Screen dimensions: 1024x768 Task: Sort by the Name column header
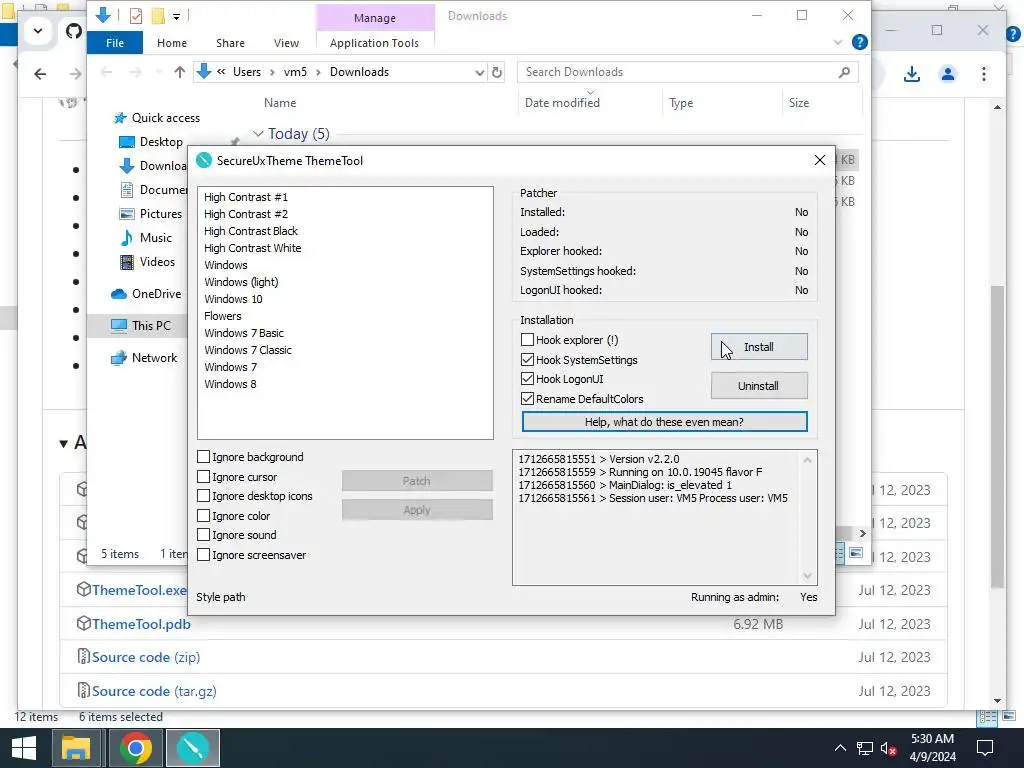[x=280, y=103]
